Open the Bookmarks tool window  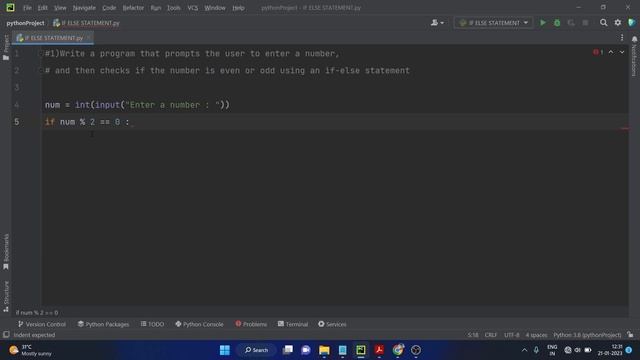coord(6,251)
